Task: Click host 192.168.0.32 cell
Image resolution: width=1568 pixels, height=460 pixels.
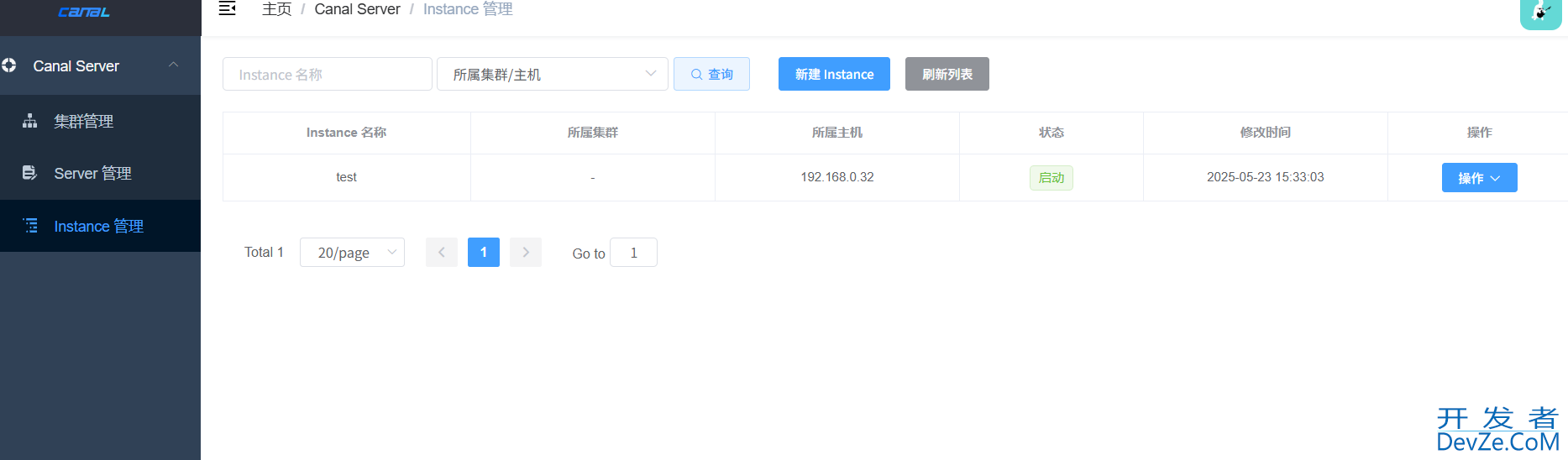Action: click(x=837, y=177)
